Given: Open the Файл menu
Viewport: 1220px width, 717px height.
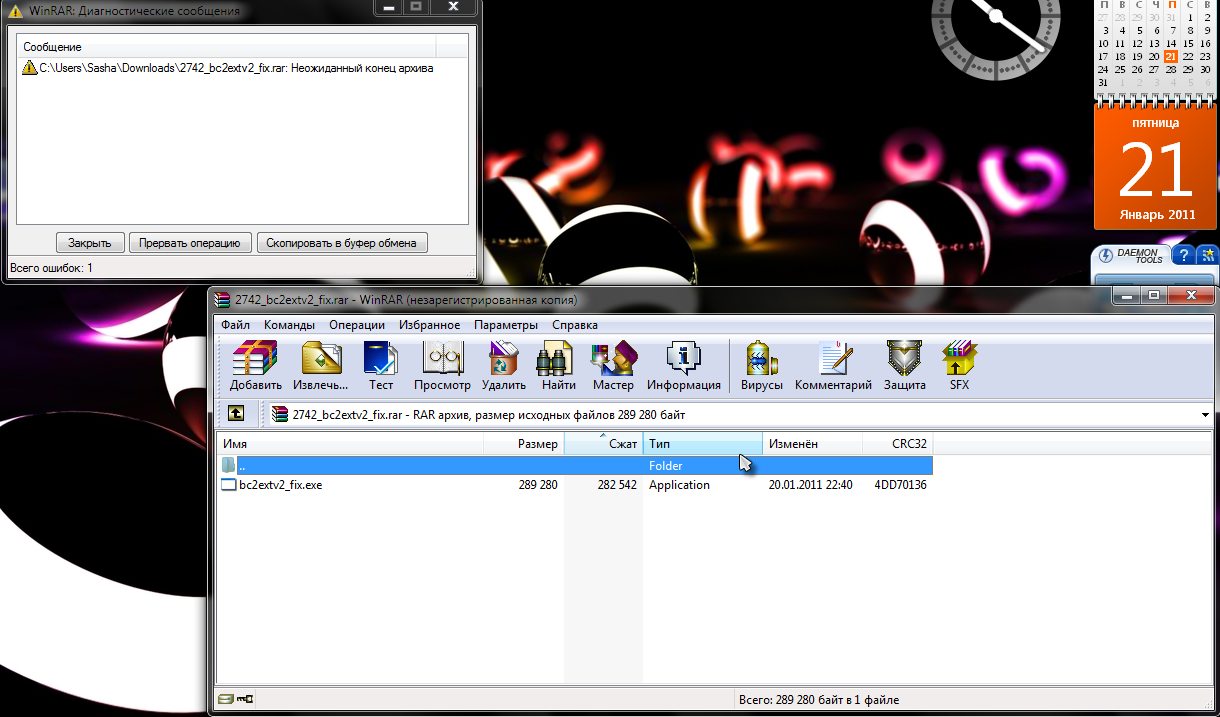Looking at the screenshot, I should coord(236,325).
